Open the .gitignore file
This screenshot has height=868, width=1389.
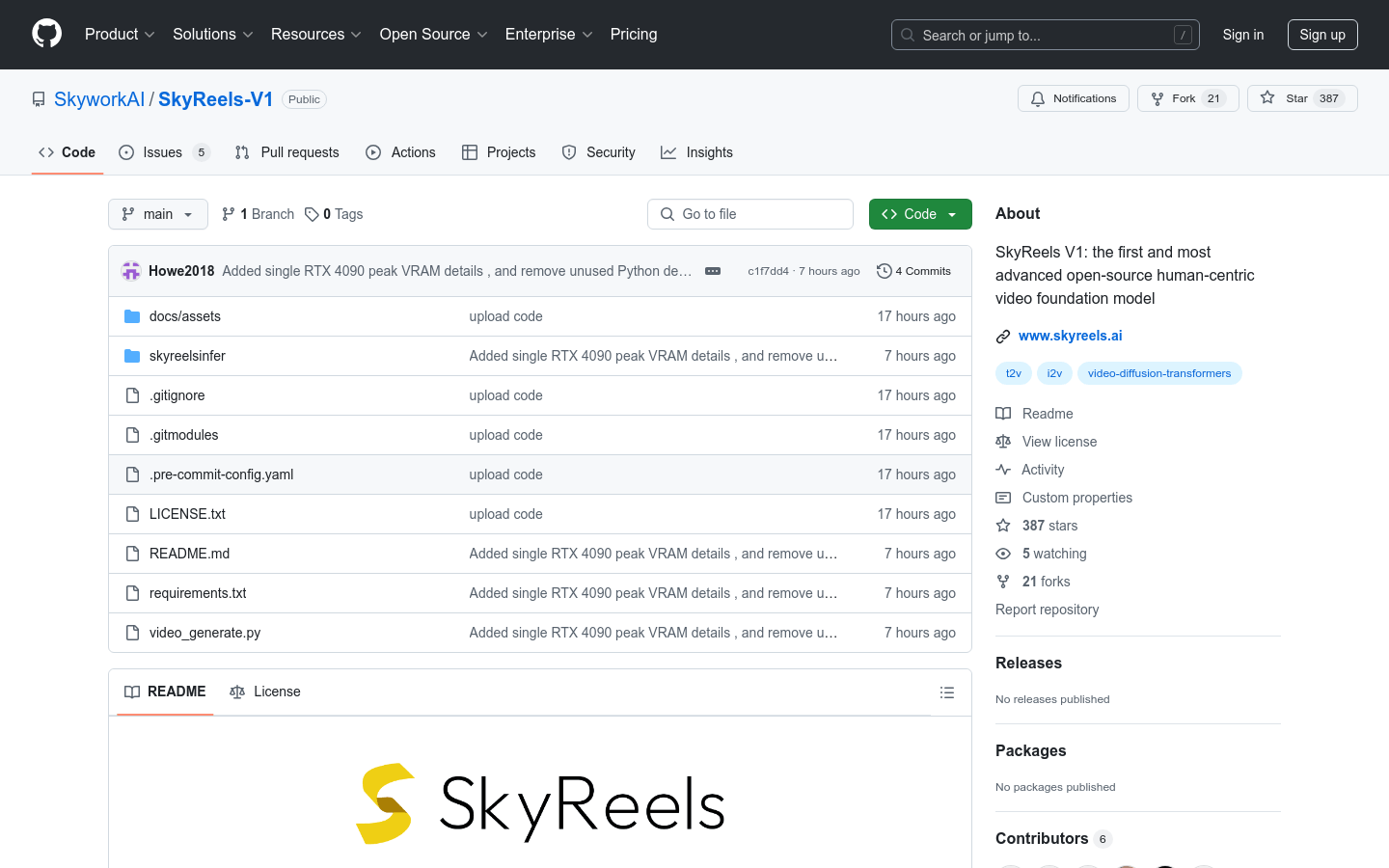[177, 395]
